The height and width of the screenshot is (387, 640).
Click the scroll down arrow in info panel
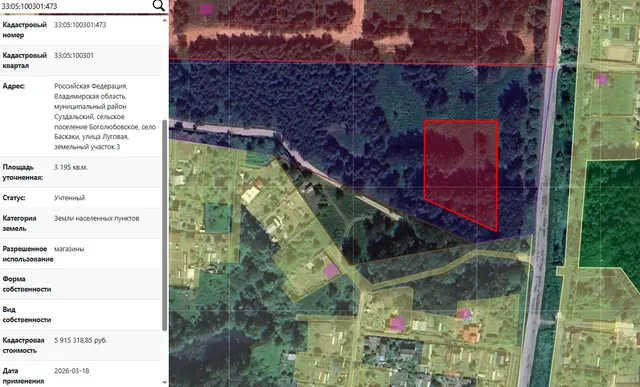(164, 383)
